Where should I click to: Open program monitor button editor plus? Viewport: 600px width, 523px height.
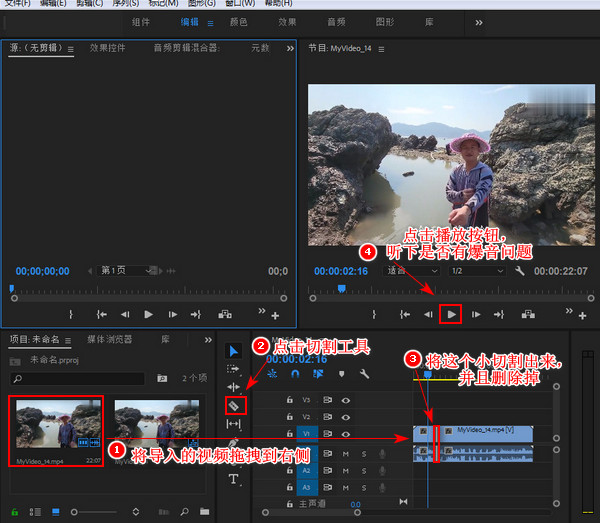click(x=582, y=316)
